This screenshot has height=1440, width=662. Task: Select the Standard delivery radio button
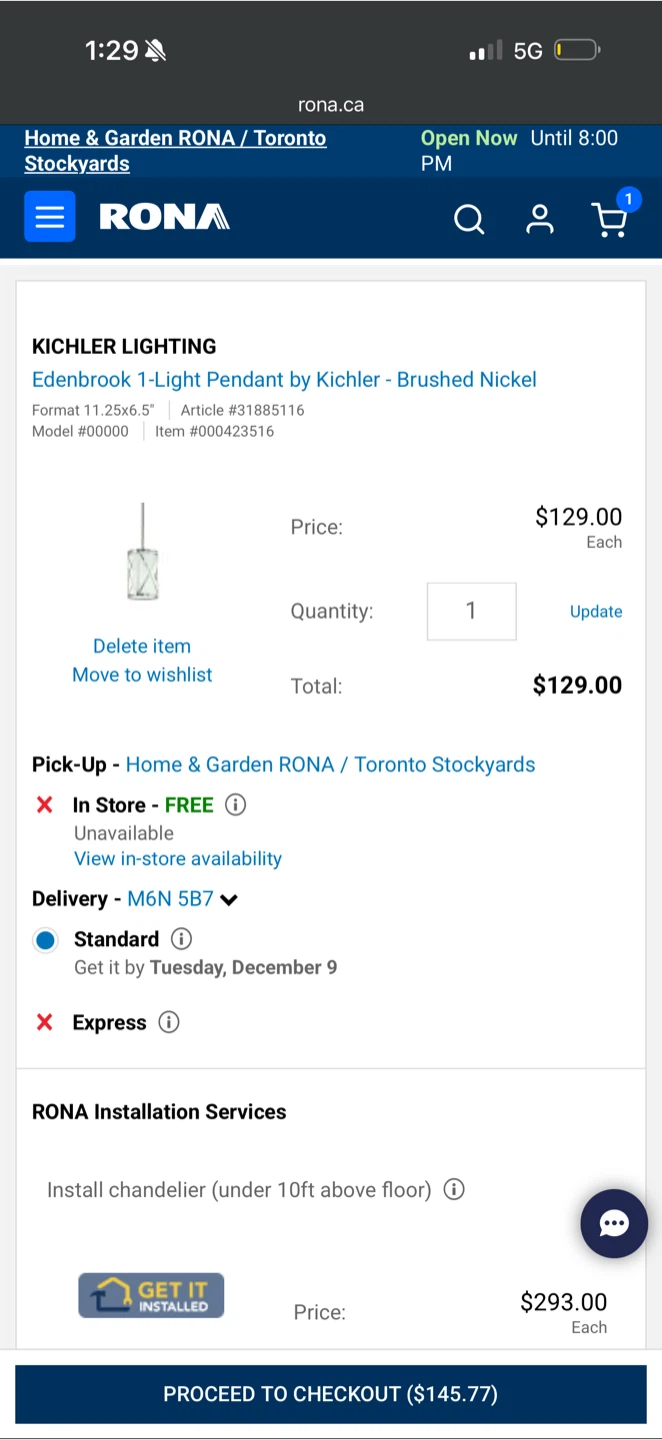point(45,940)
